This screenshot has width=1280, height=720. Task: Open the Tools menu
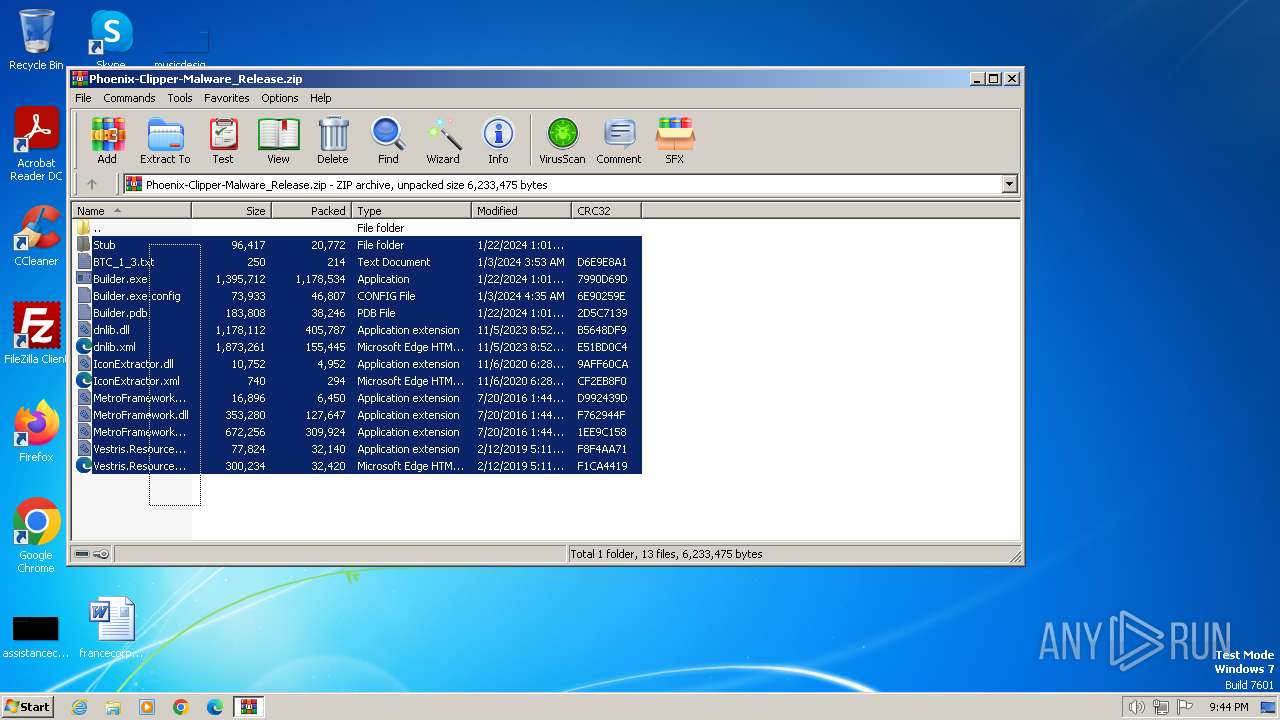[x=180, y=98]
